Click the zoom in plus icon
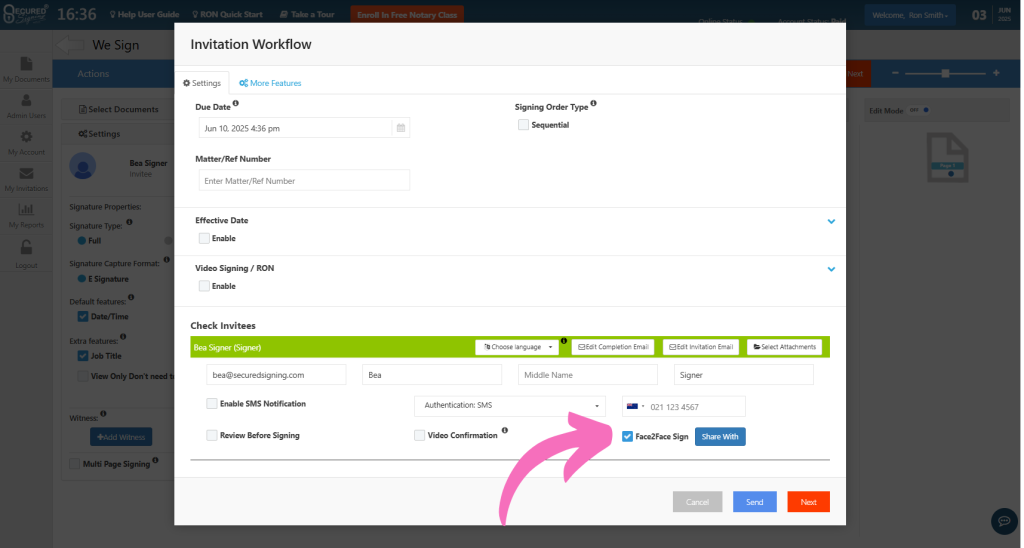The image size is (1024, 548). 996,73
